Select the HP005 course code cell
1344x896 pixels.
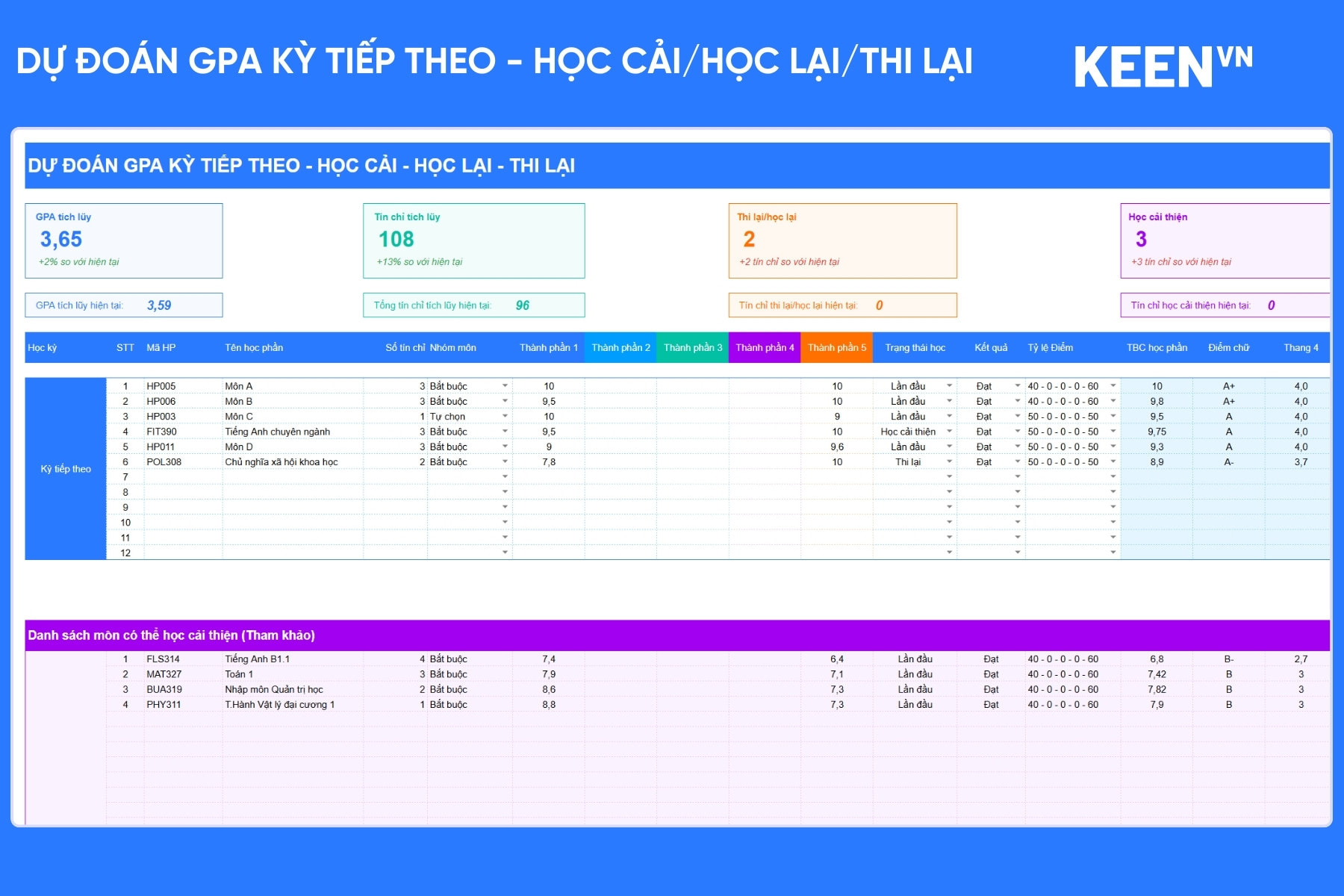click(x=161, y=386)
